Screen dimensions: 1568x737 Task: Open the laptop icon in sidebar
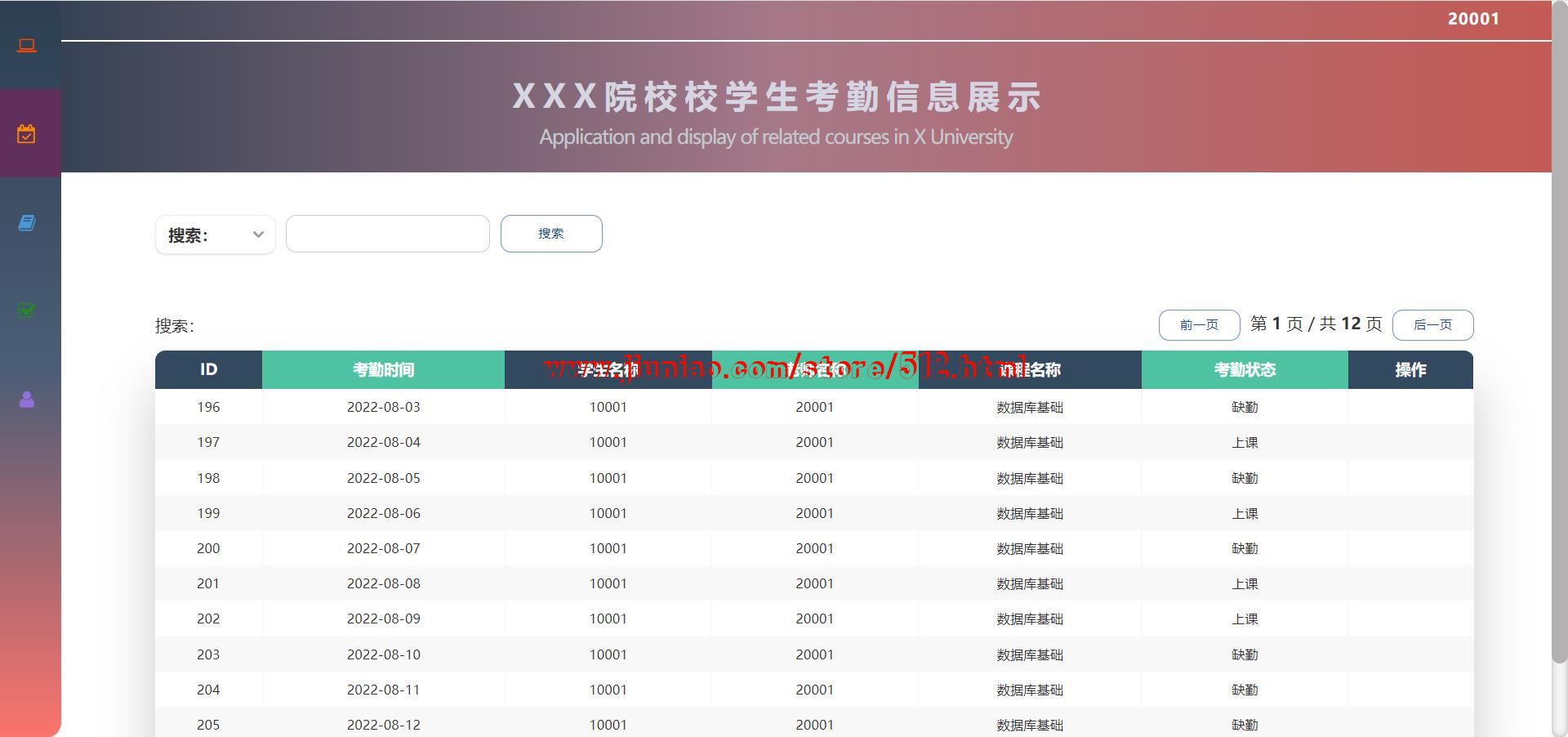coord(27,46)
